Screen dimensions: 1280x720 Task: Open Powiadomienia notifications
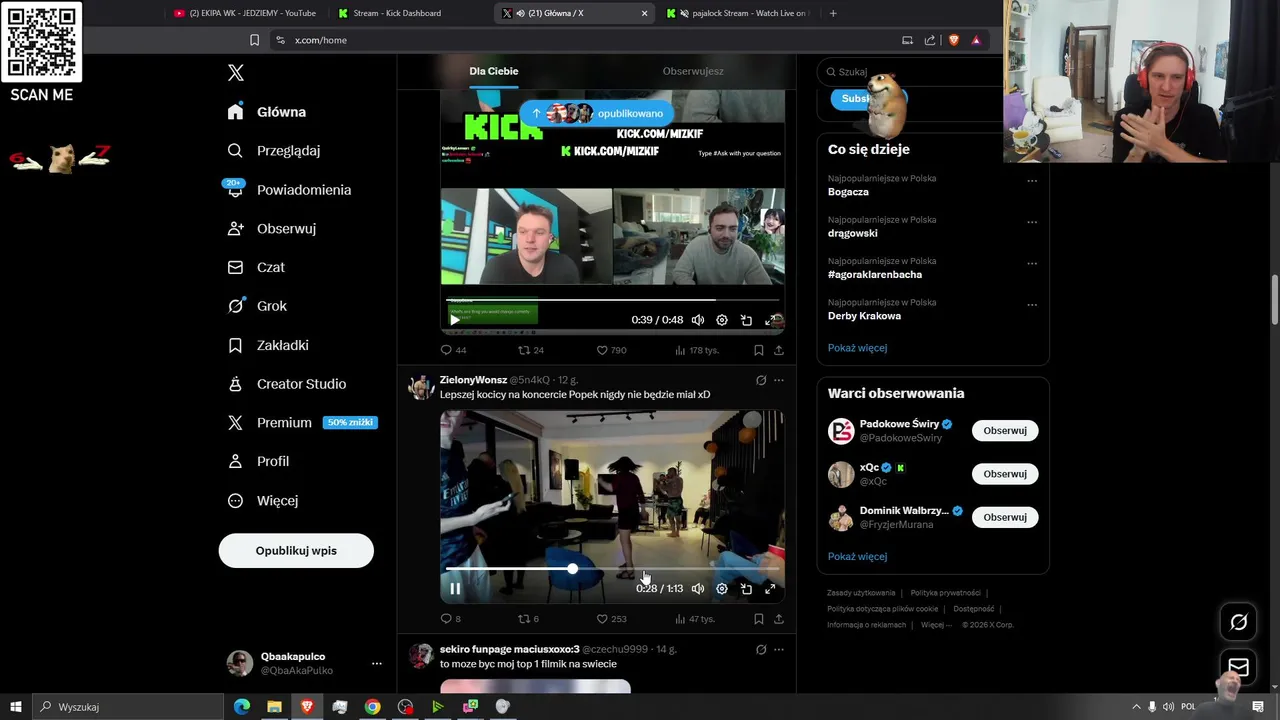tap(289, 190)
